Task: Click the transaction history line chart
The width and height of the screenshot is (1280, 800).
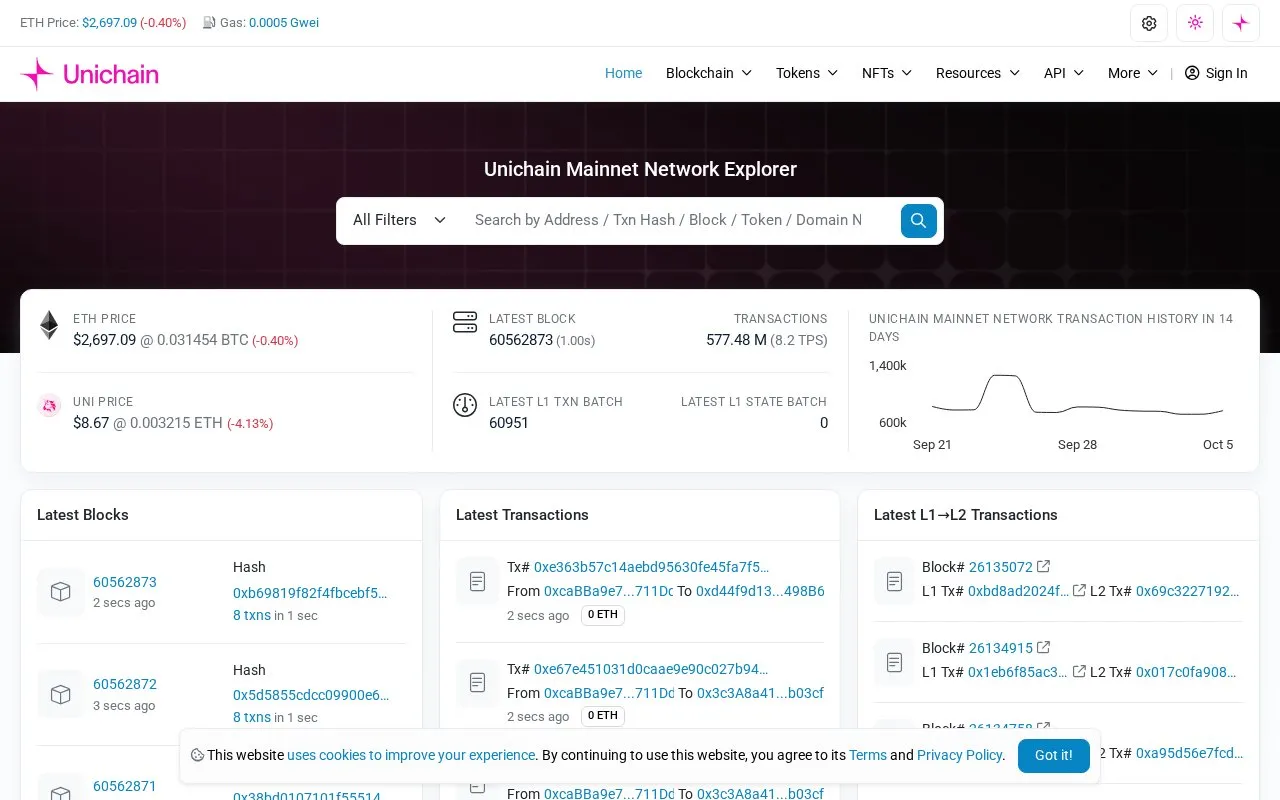Action: [x=1077, y=395]
